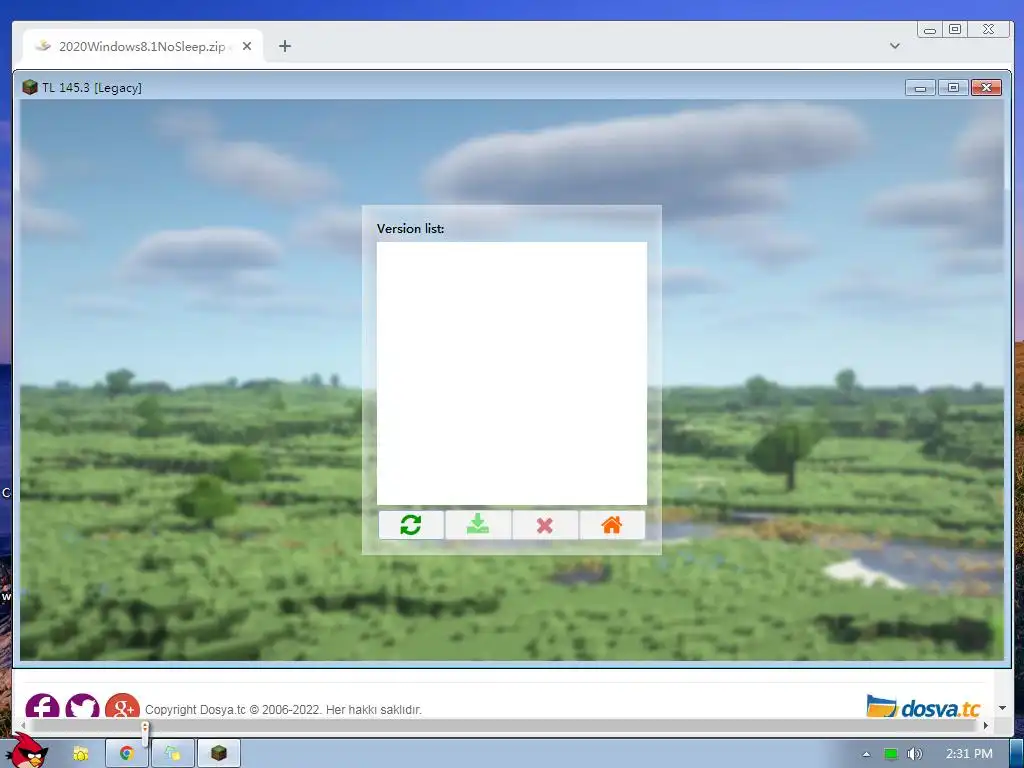Click the dosya.tc logo link

click(x=923, y=707)
